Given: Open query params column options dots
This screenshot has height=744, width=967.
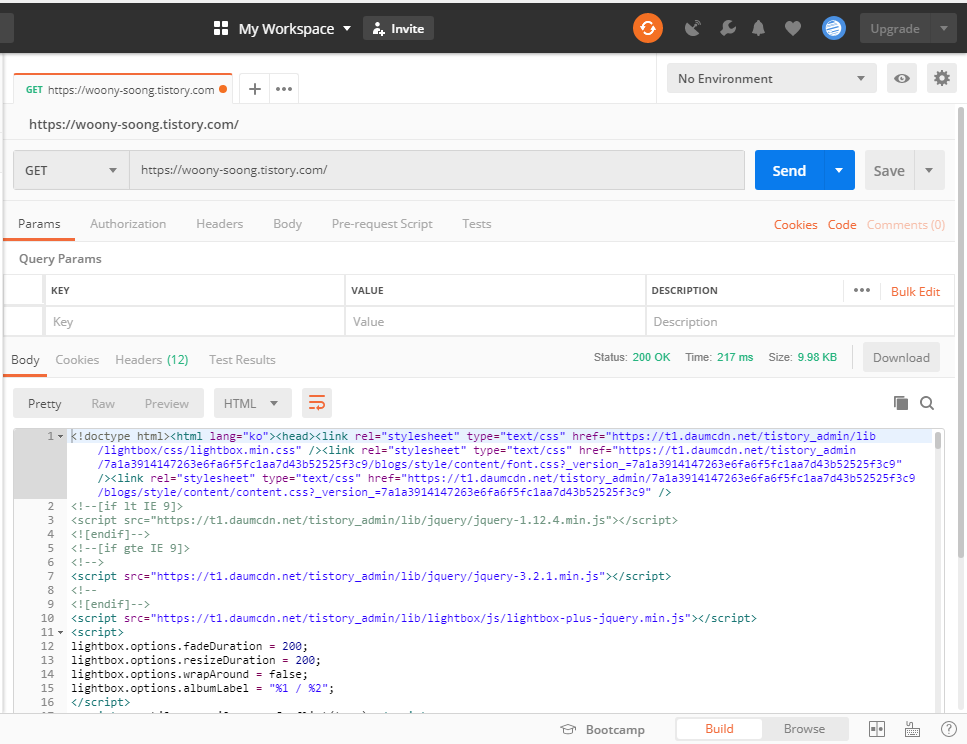Looking at the screenshot, I should point(862,291).
